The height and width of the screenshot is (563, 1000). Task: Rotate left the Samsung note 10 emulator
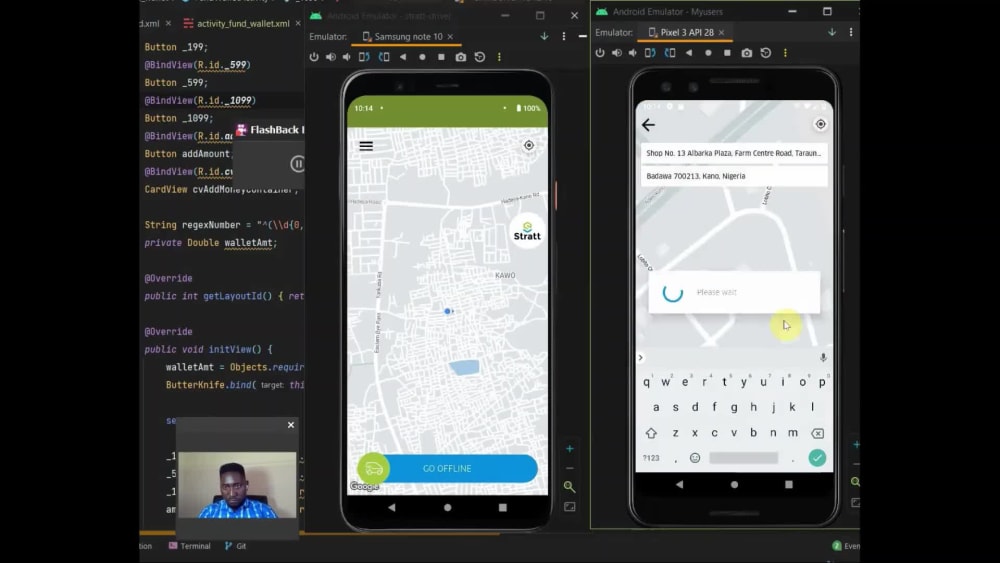tap(364, 57)
